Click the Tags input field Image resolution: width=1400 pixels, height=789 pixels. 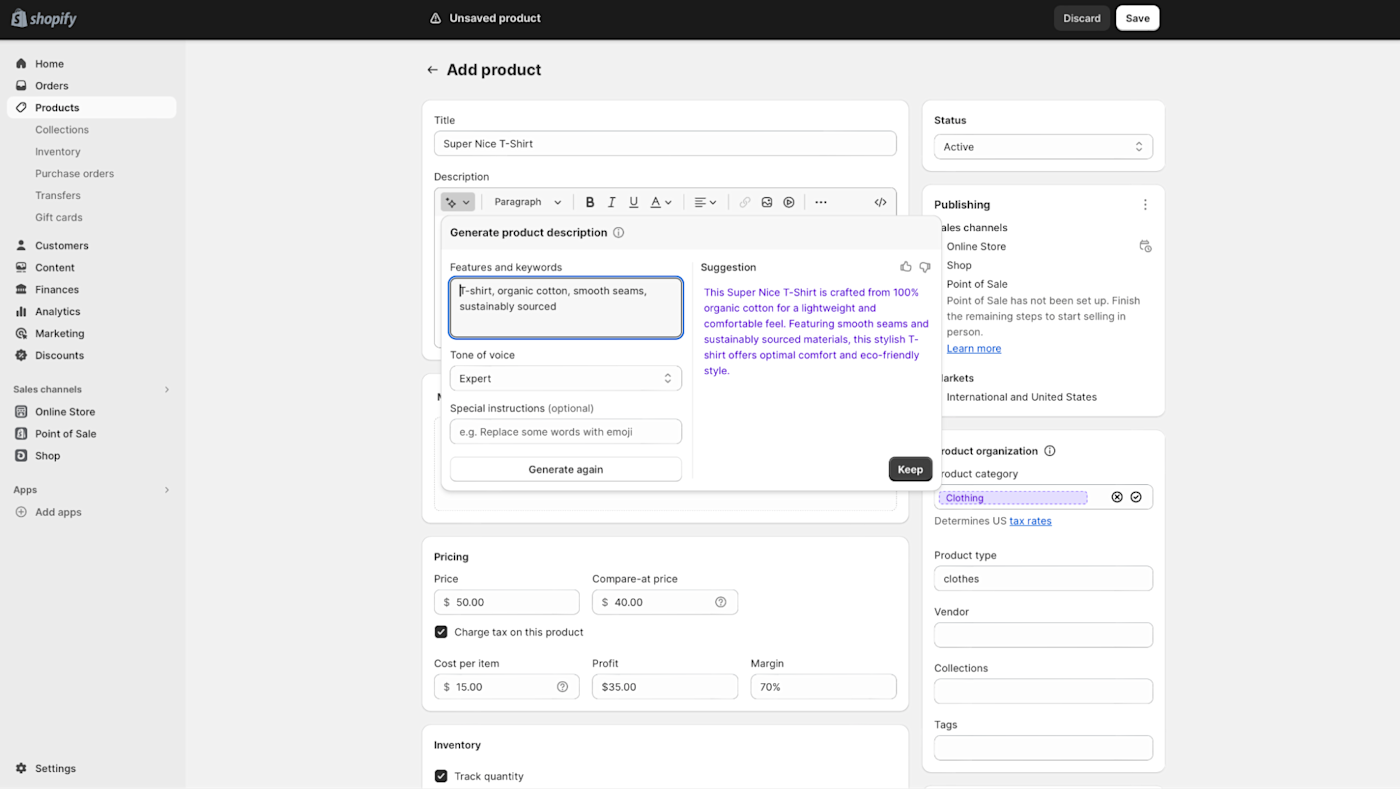pos(1043,748)
